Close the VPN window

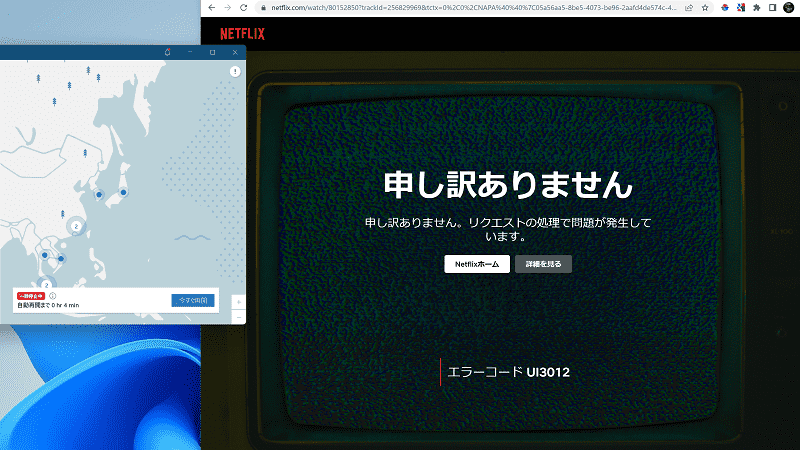(235, 52)
